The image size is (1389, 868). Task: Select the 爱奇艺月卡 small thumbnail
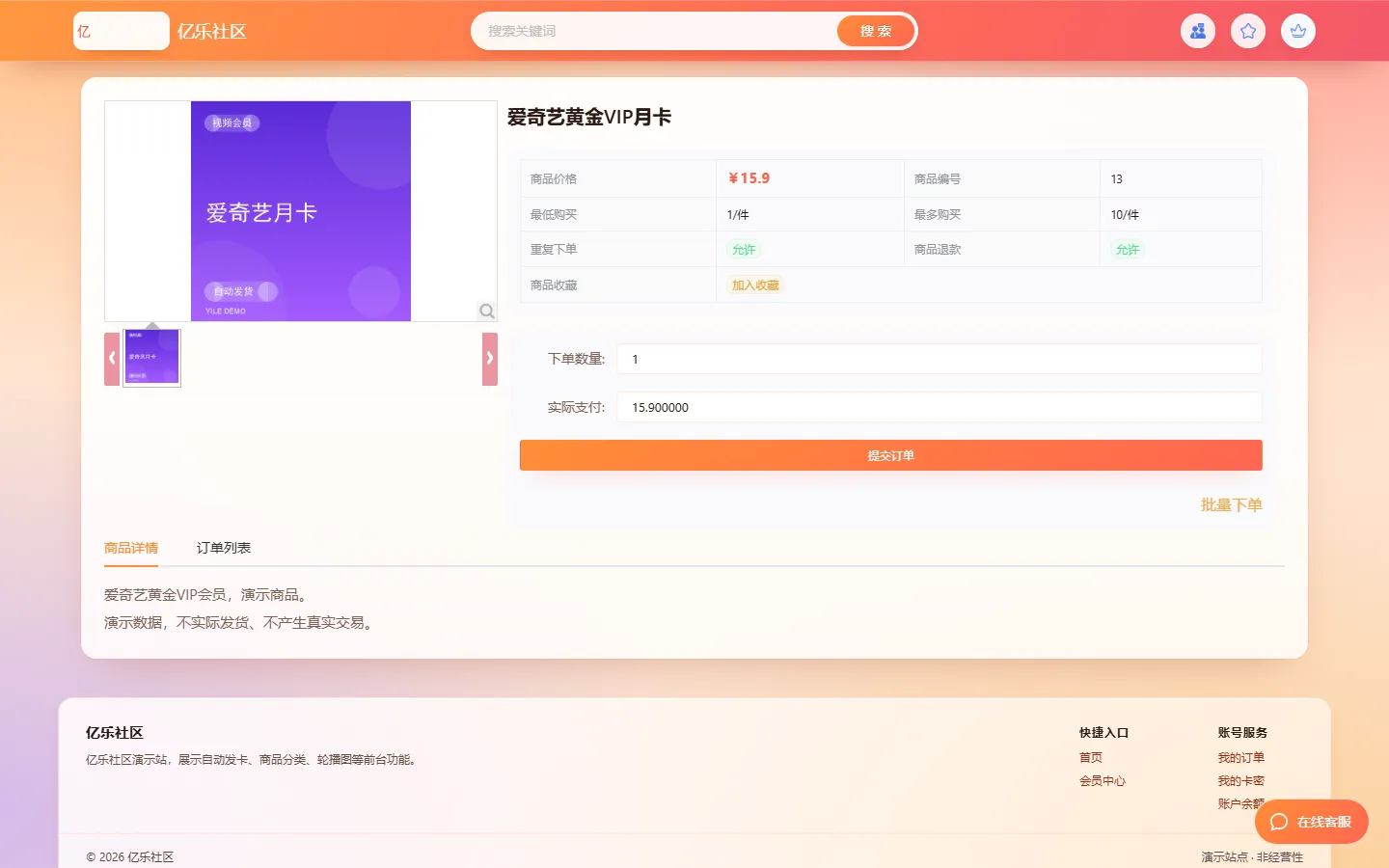(x=152, y=358)
